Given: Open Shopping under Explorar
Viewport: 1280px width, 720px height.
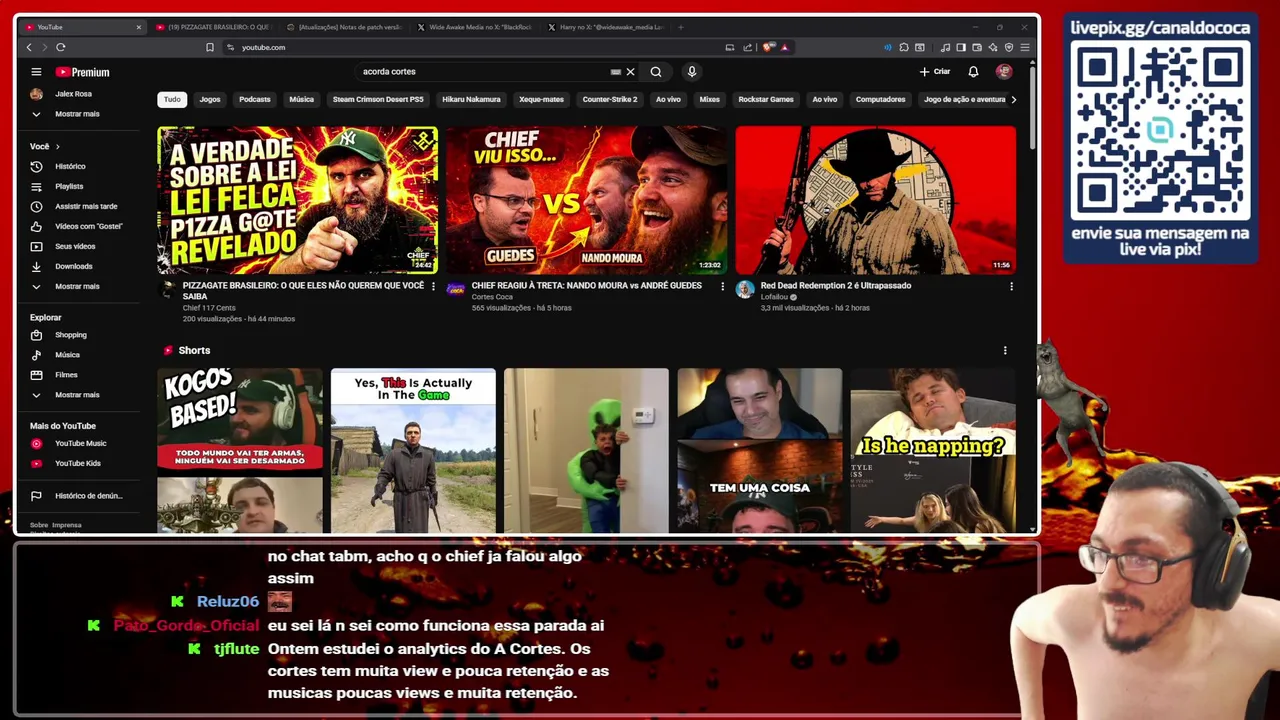Looking at the screenshot, I should pyautogui.click(x=70, y=335).
